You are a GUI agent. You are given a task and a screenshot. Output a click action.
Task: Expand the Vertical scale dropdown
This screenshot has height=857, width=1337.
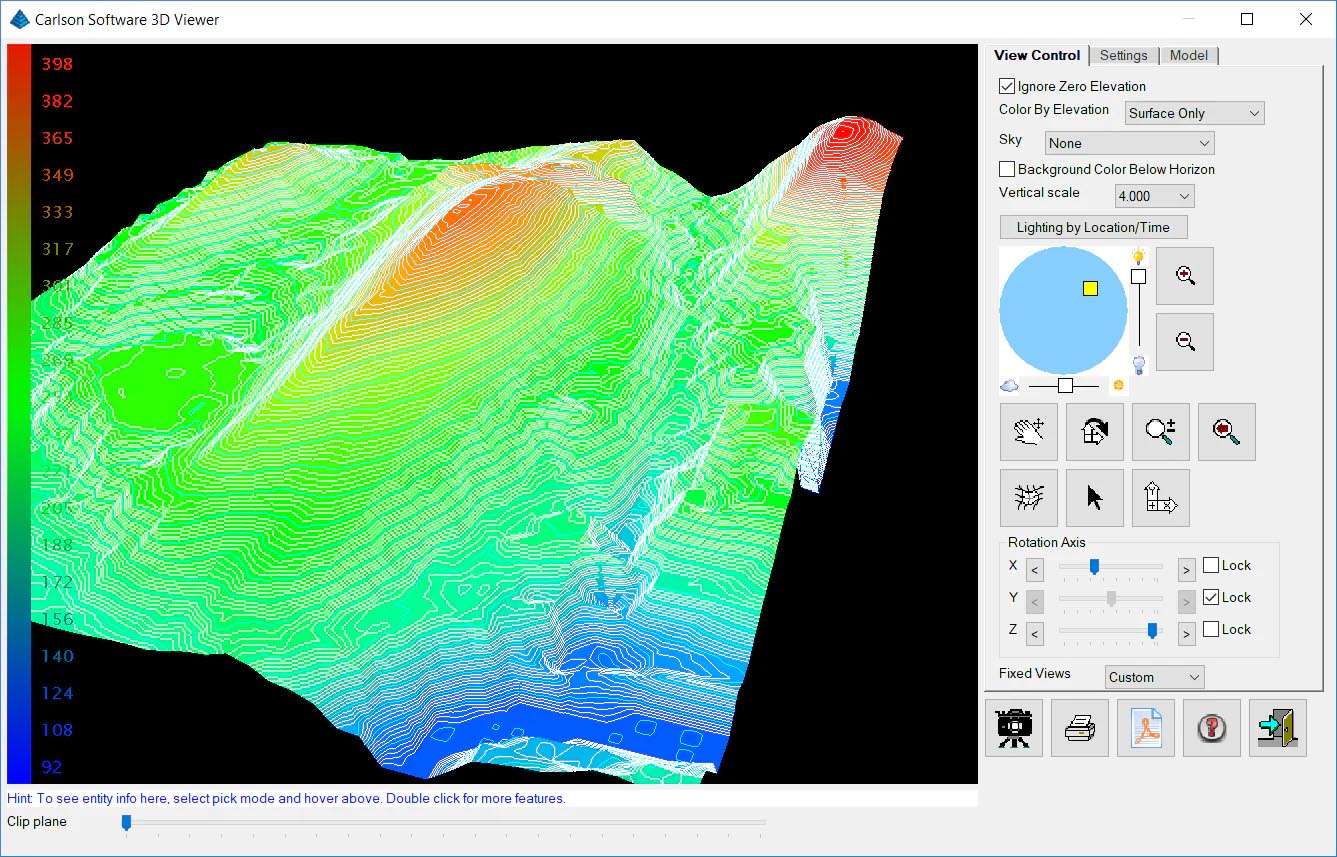[x=1154, y=196]
